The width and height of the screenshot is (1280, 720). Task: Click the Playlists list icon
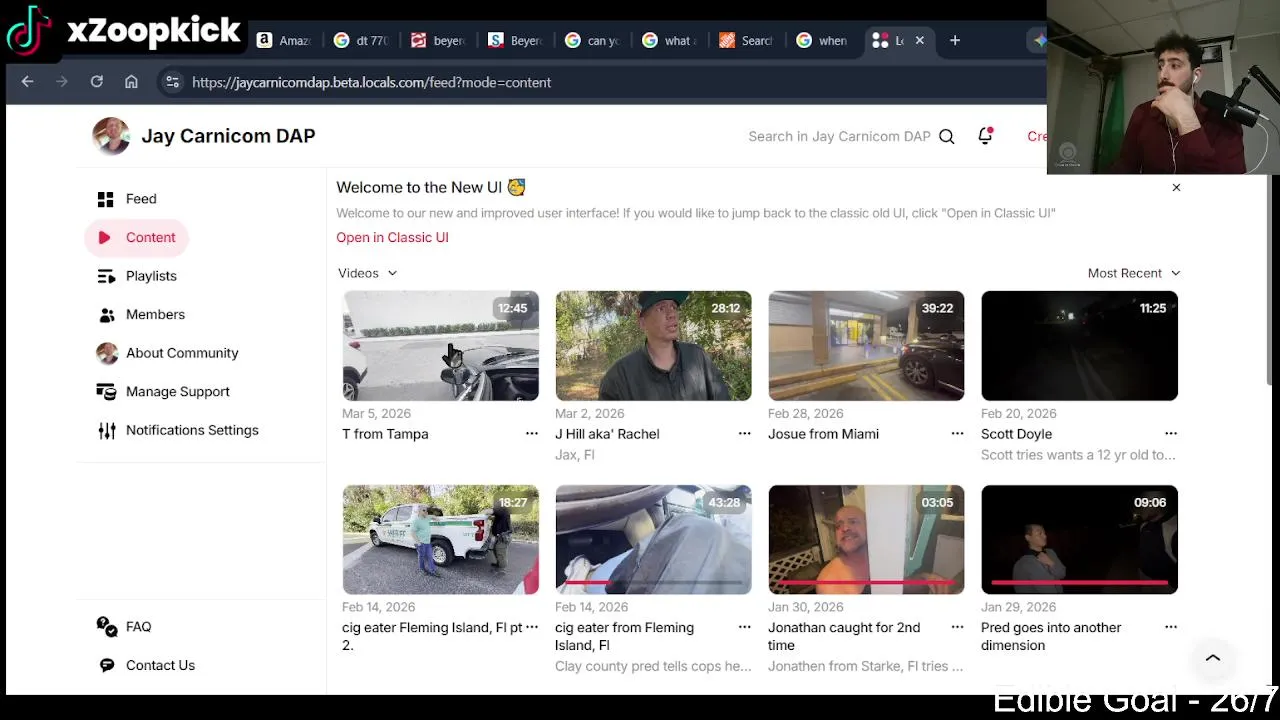(x=106, y=276)
